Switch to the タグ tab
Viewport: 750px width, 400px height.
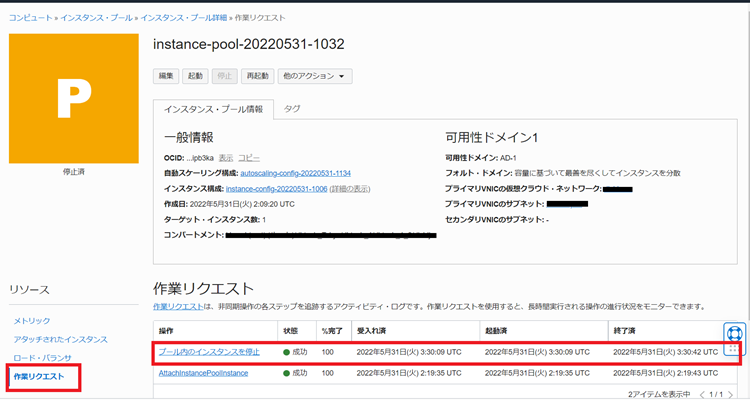(x=293, y=108)
